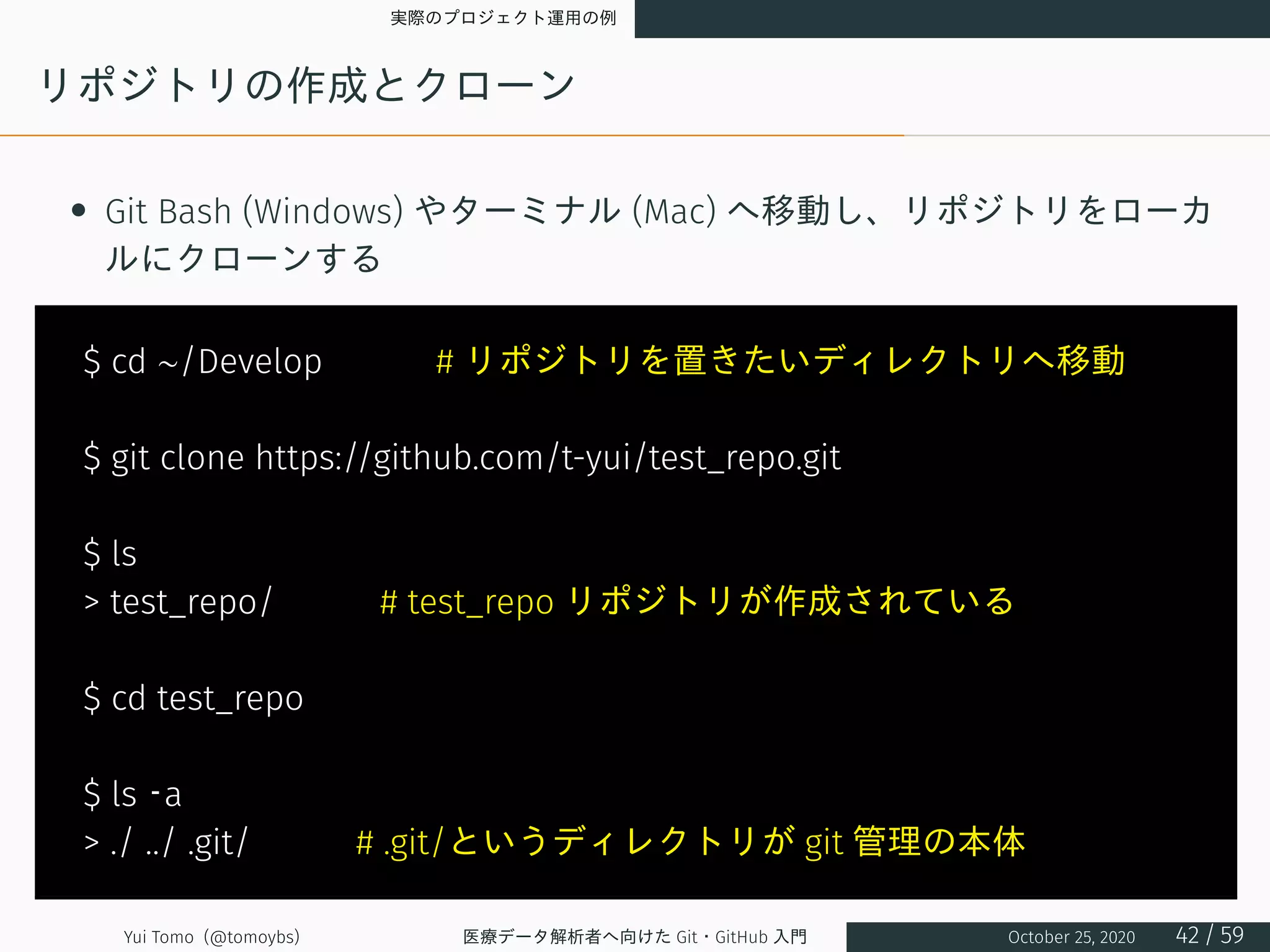Viewport: 1270px width, 952px height.
Task: Click the output '> test_repo/'
Action: (x=178, y=602)
